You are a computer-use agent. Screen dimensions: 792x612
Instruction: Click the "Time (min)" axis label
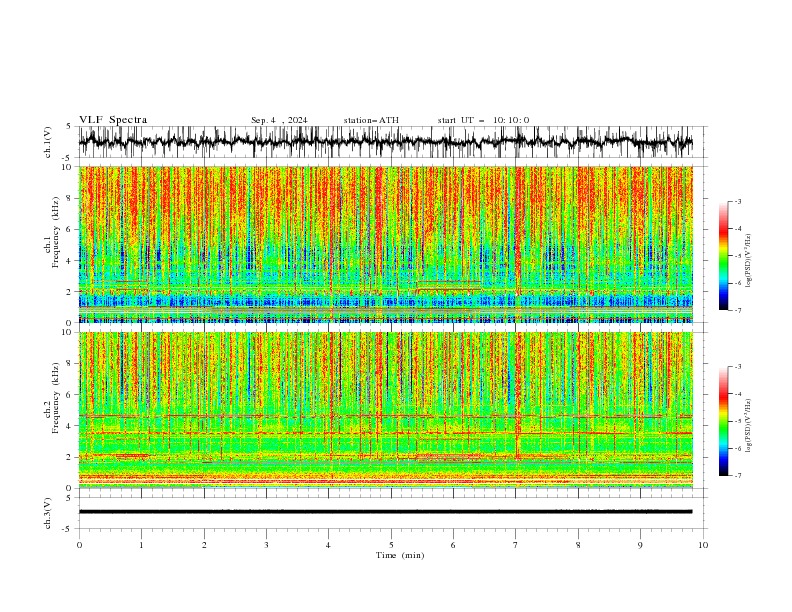click(400, 555)
